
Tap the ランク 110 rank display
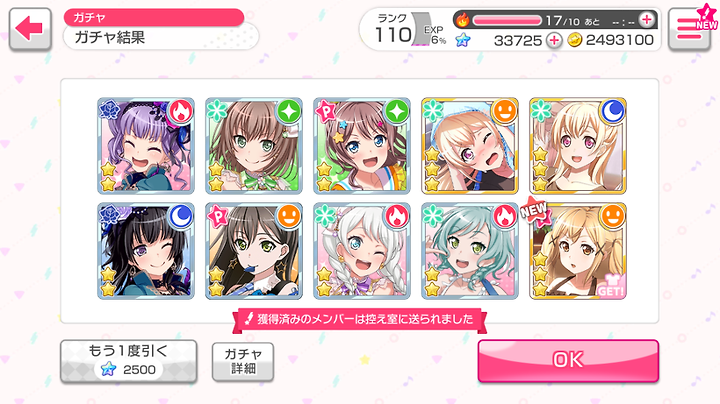tap(393, 29)
